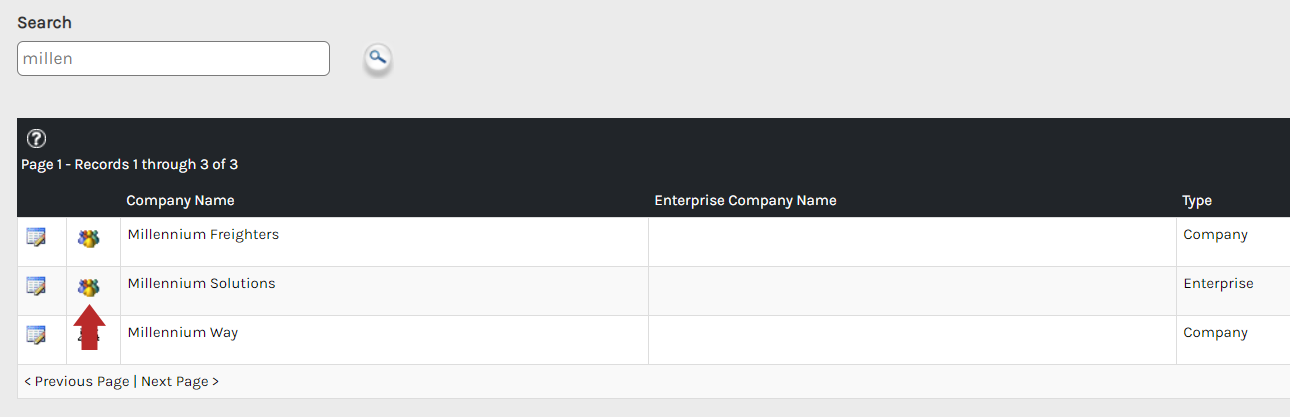Click Enterprise Company Name column header
This screenshot has height=417, width=1290.
pos(745,200)
